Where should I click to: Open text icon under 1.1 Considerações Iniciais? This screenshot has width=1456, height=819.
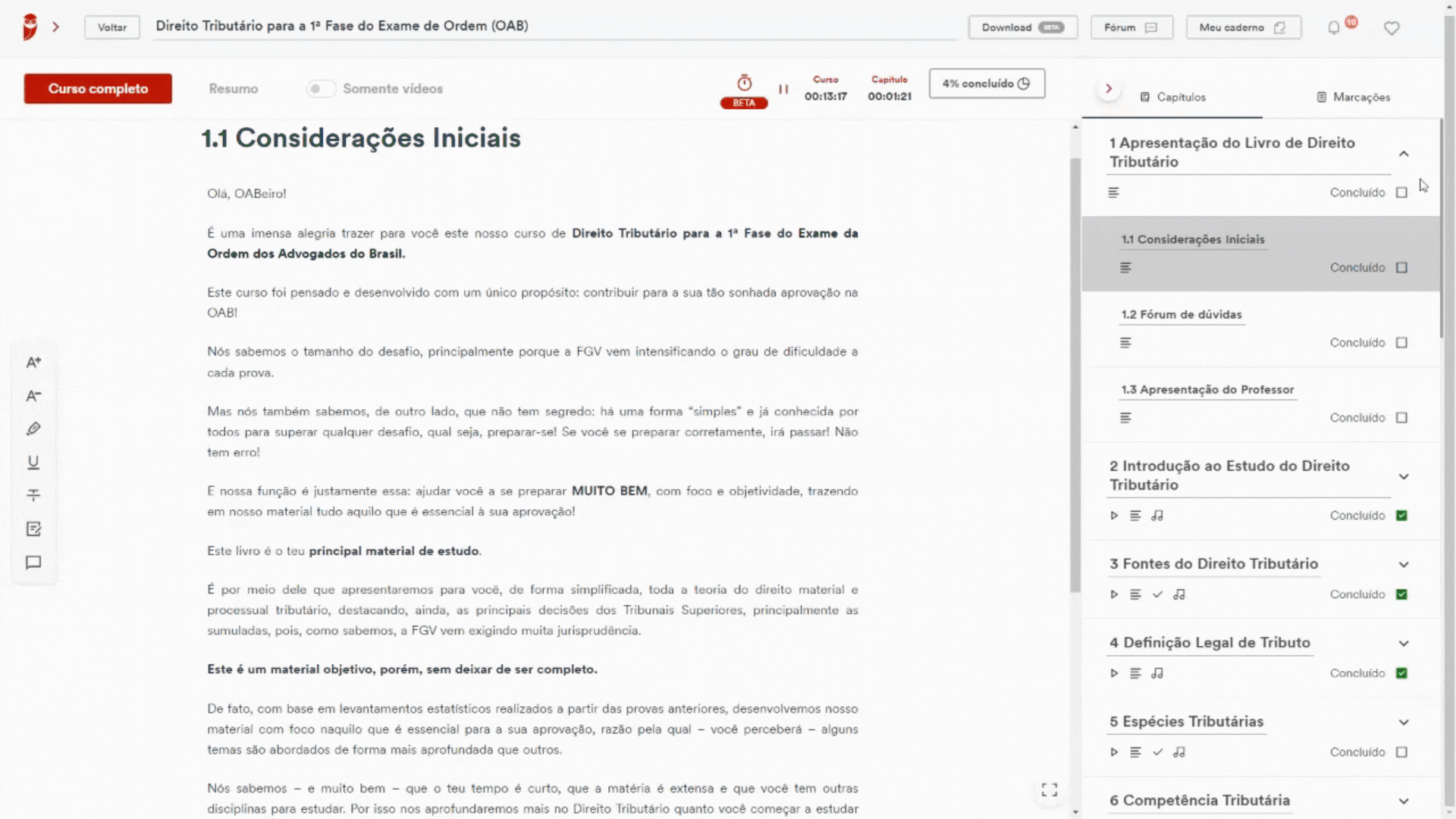tap(1125, 268)
